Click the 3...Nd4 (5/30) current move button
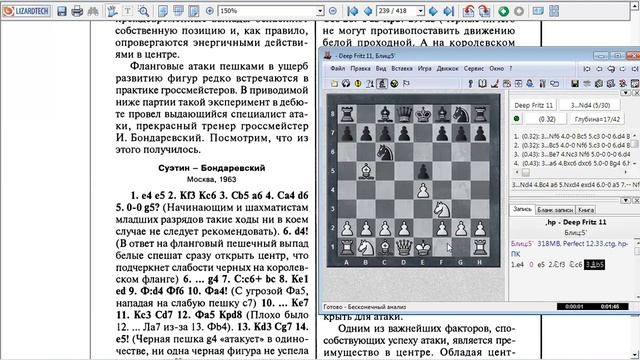This screenshot has width=640, height=360. (x=590, y=105)
